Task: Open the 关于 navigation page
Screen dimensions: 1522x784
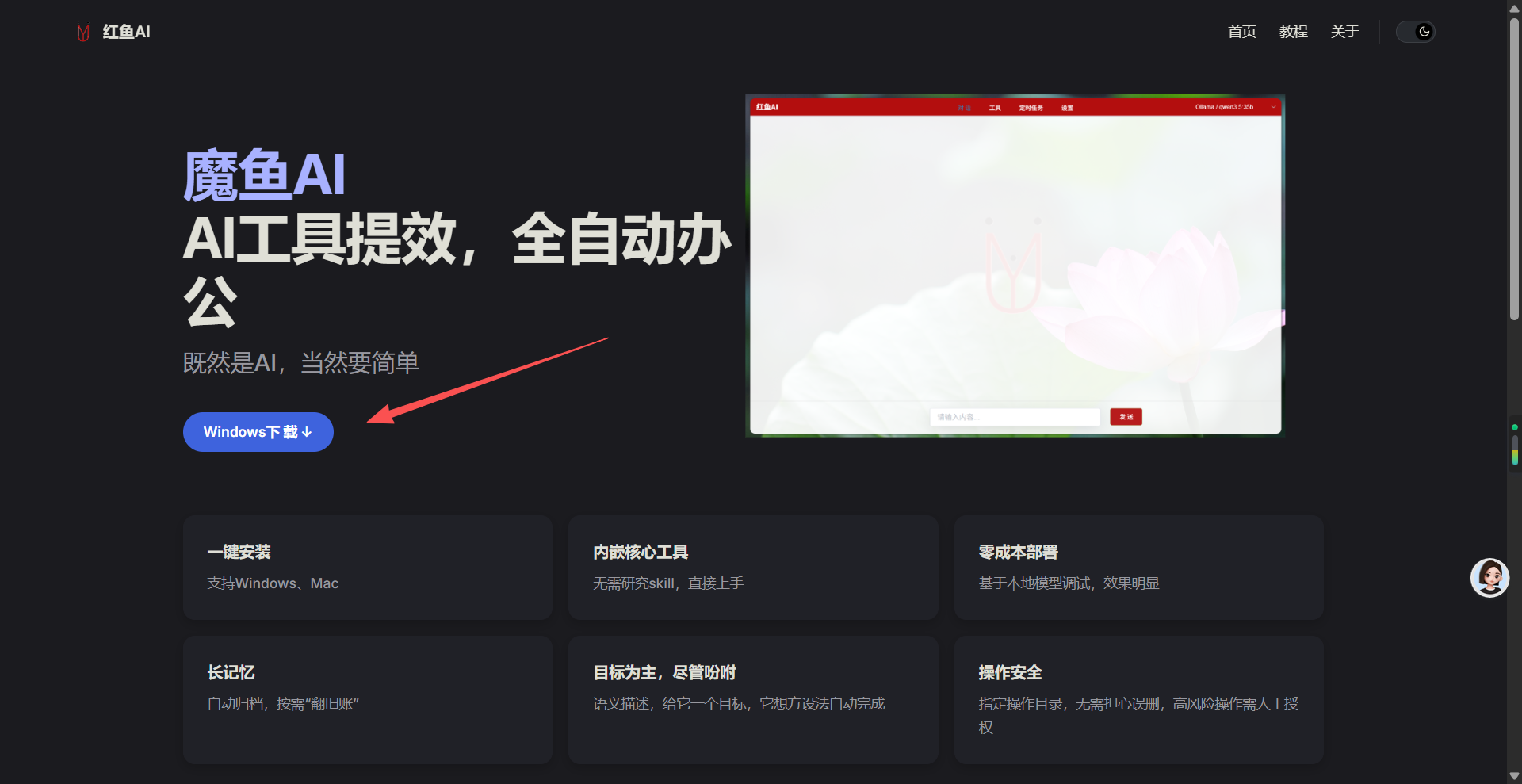Action: pyautogui.click(x=1344, y=32)
